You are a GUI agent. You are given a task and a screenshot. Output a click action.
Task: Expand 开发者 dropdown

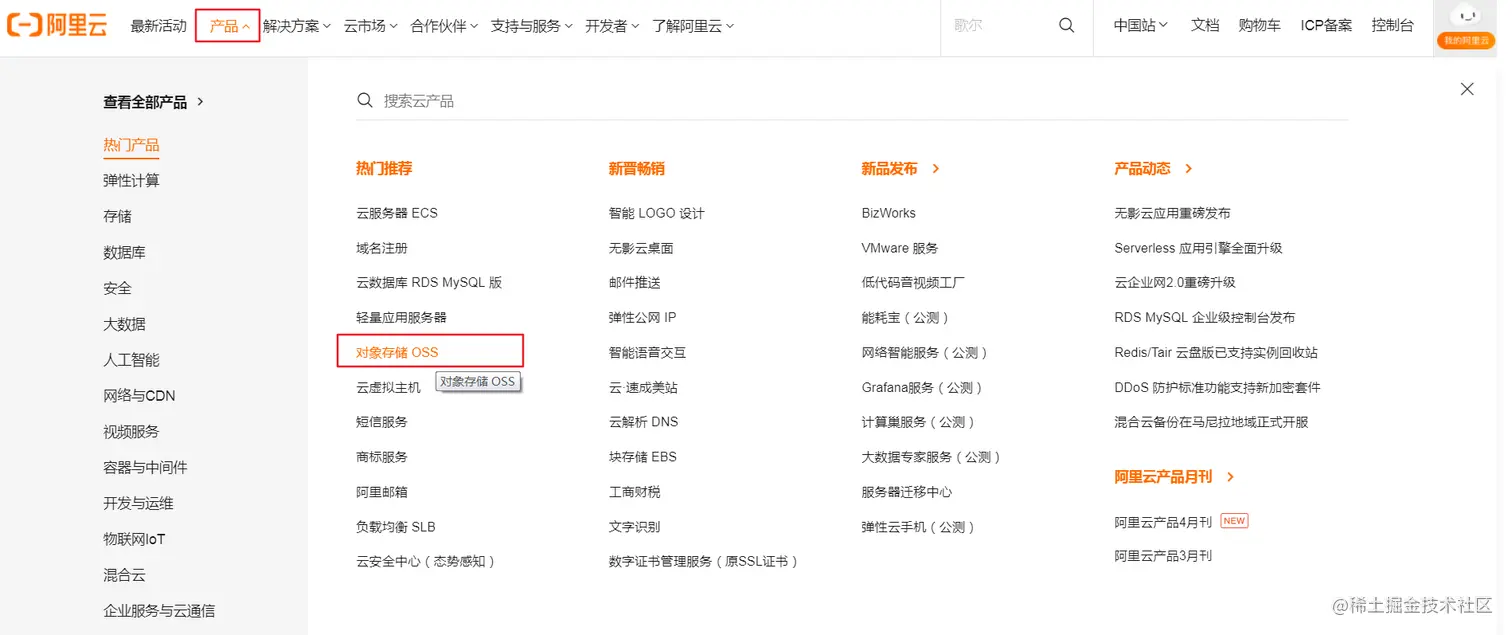pyautogui.click(x=612, y=26)
